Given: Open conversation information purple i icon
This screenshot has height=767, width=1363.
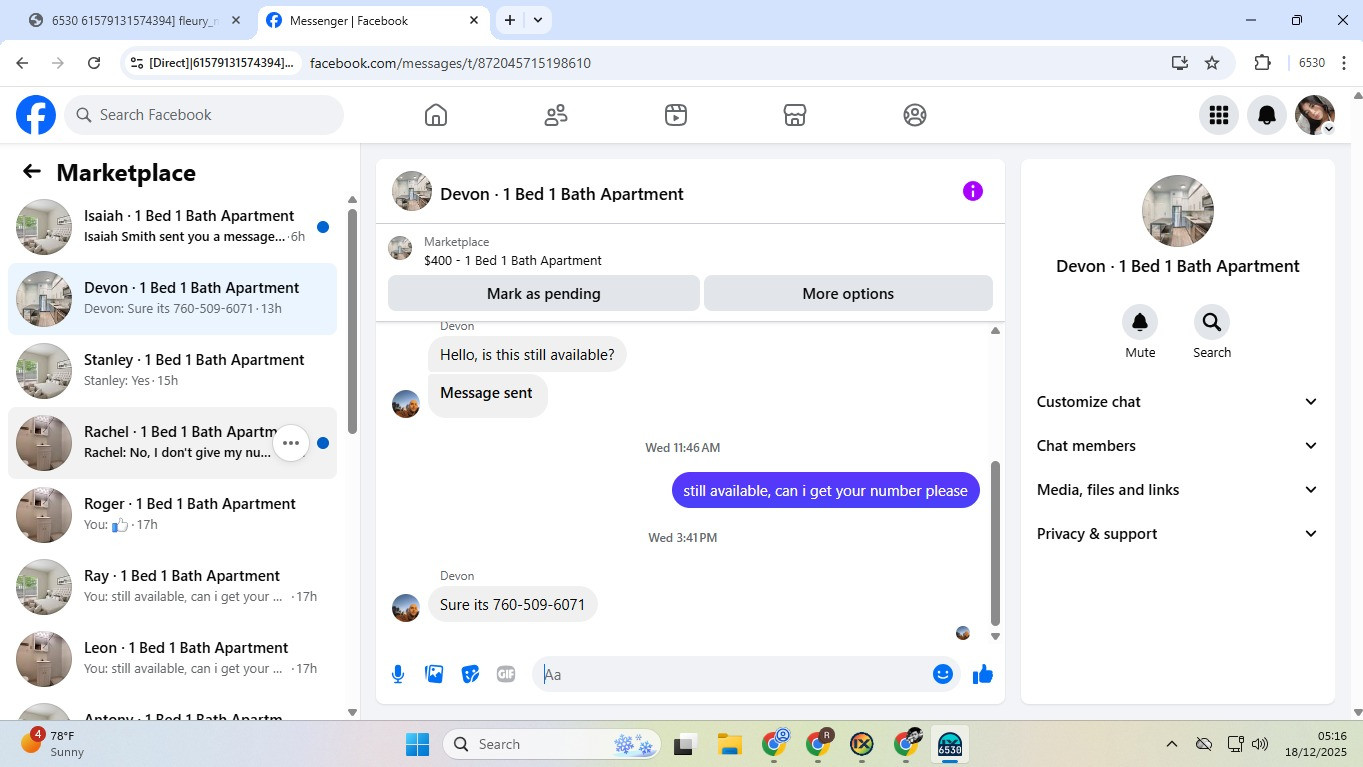Looking at the screenshot, I should [973, 191].
